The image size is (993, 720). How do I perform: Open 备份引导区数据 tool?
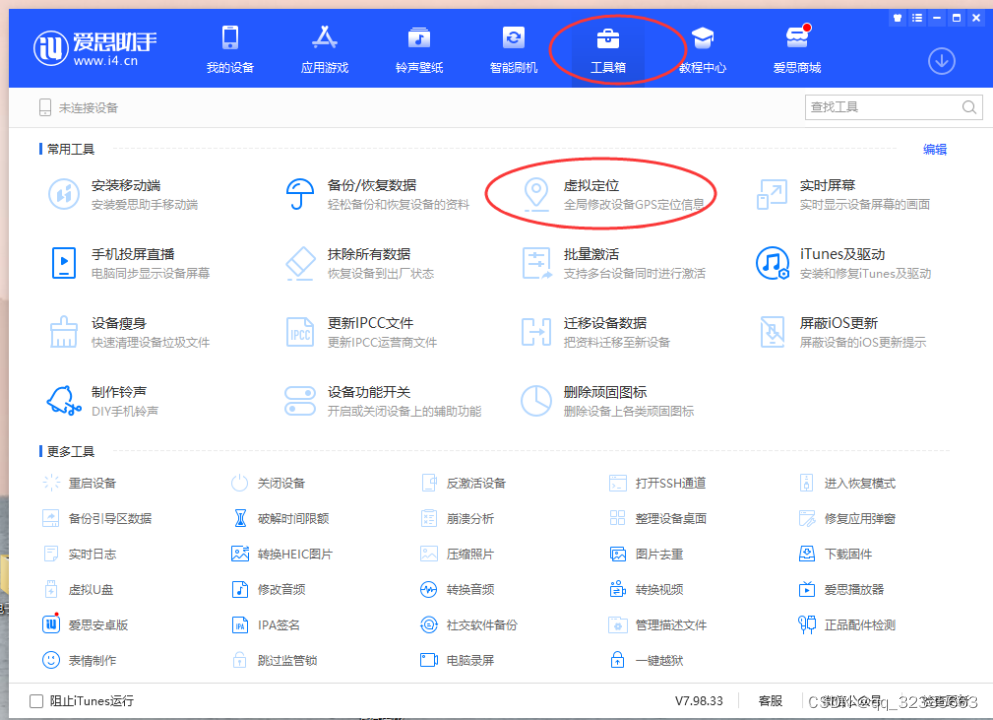(x=97, y=519)
